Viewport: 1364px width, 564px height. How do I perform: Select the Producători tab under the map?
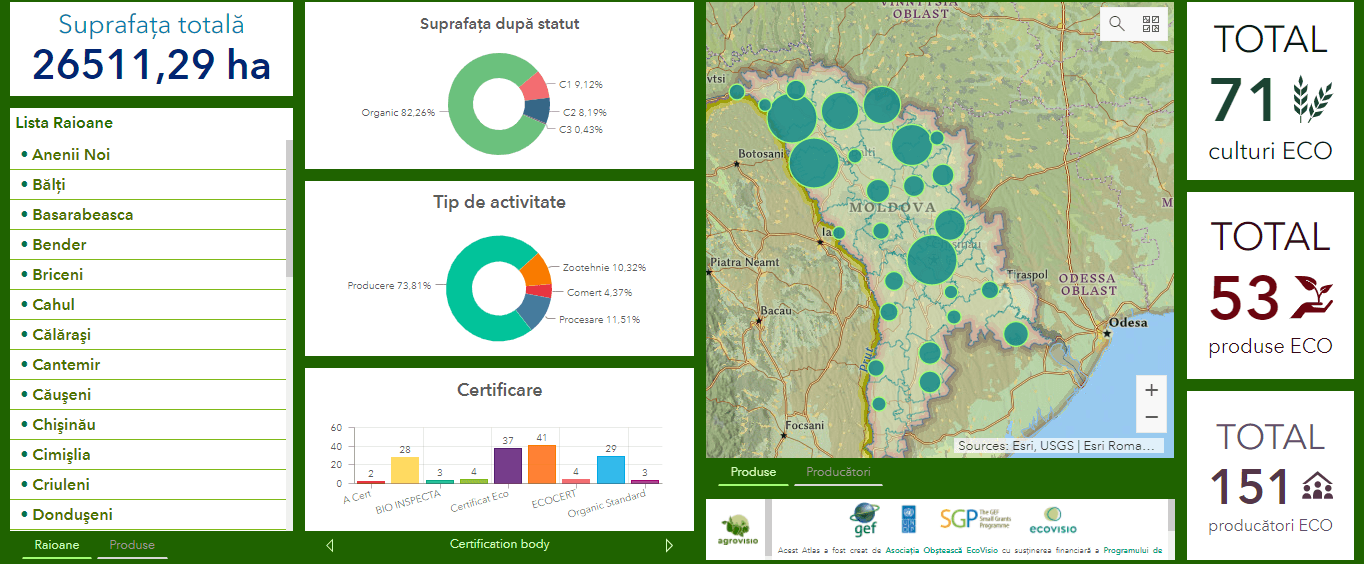[838, 472]
